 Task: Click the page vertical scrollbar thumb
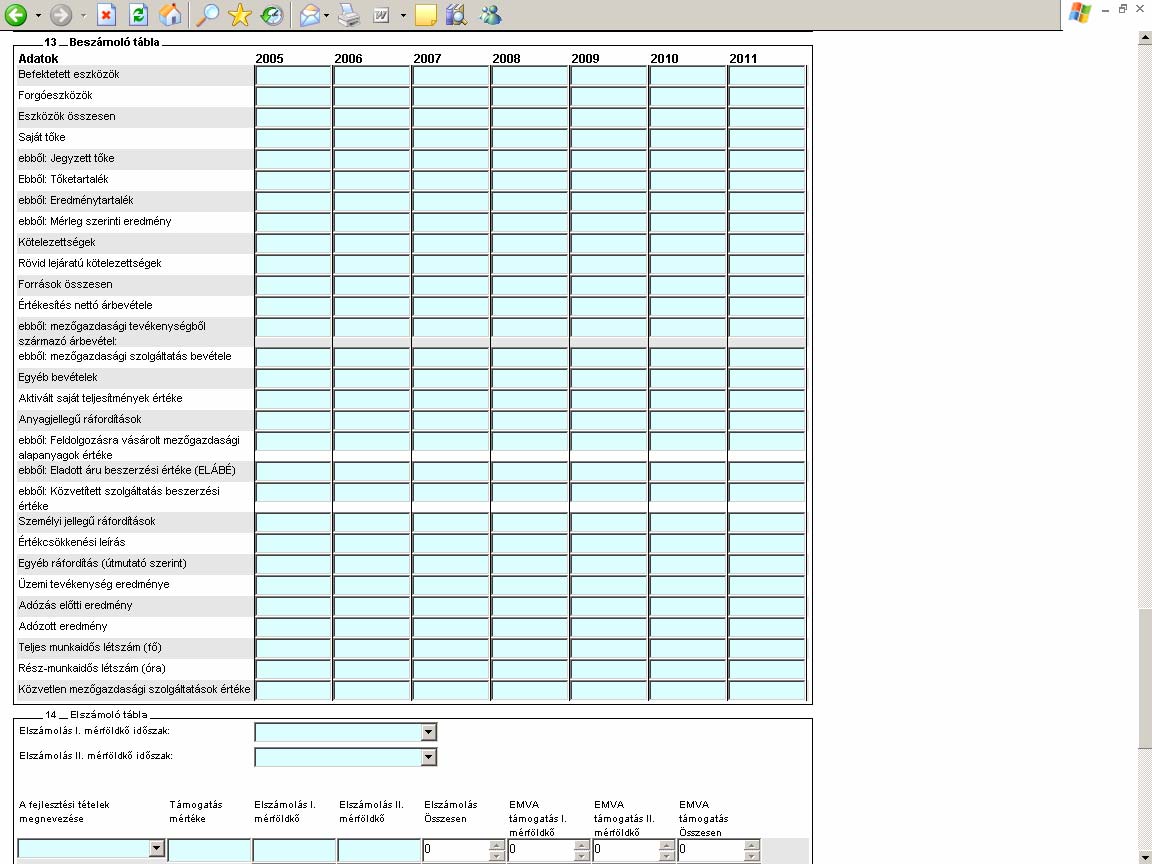1145,677
